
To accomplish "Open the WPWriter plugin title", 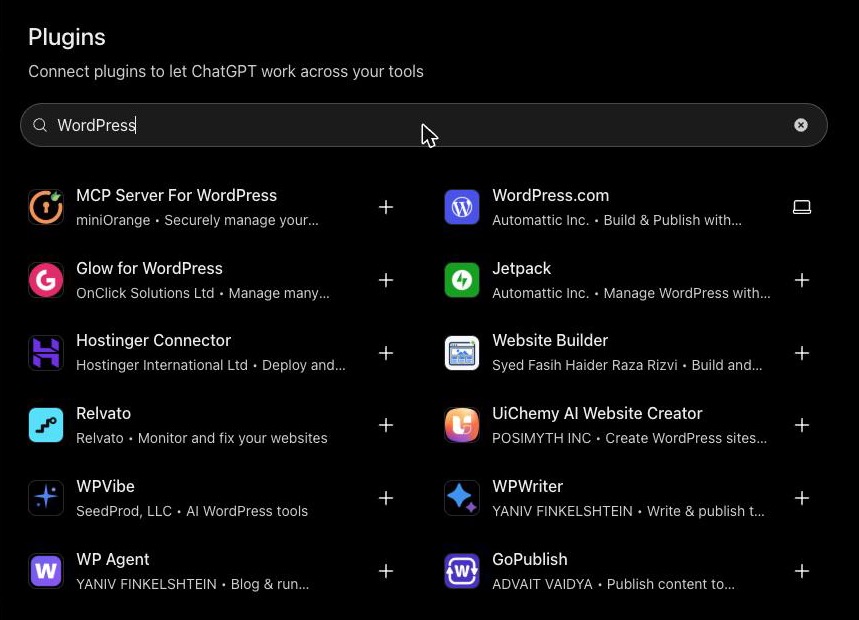I will [x=528, y=486].
